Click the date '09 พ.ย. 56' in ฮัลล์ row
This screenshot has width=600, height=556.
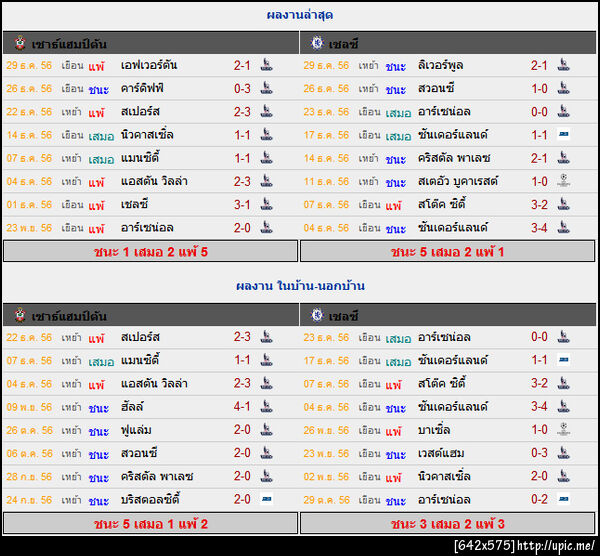coord(29,407)
